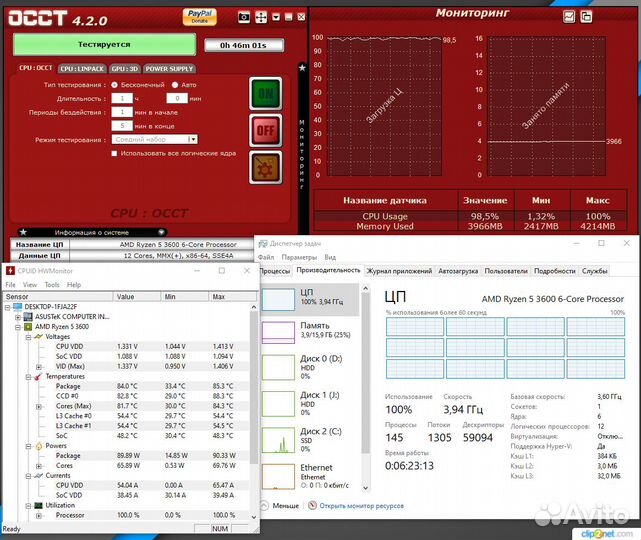
Task: Open the OCCT dropdown arrow icon in title bar
Action: (276, 17)
